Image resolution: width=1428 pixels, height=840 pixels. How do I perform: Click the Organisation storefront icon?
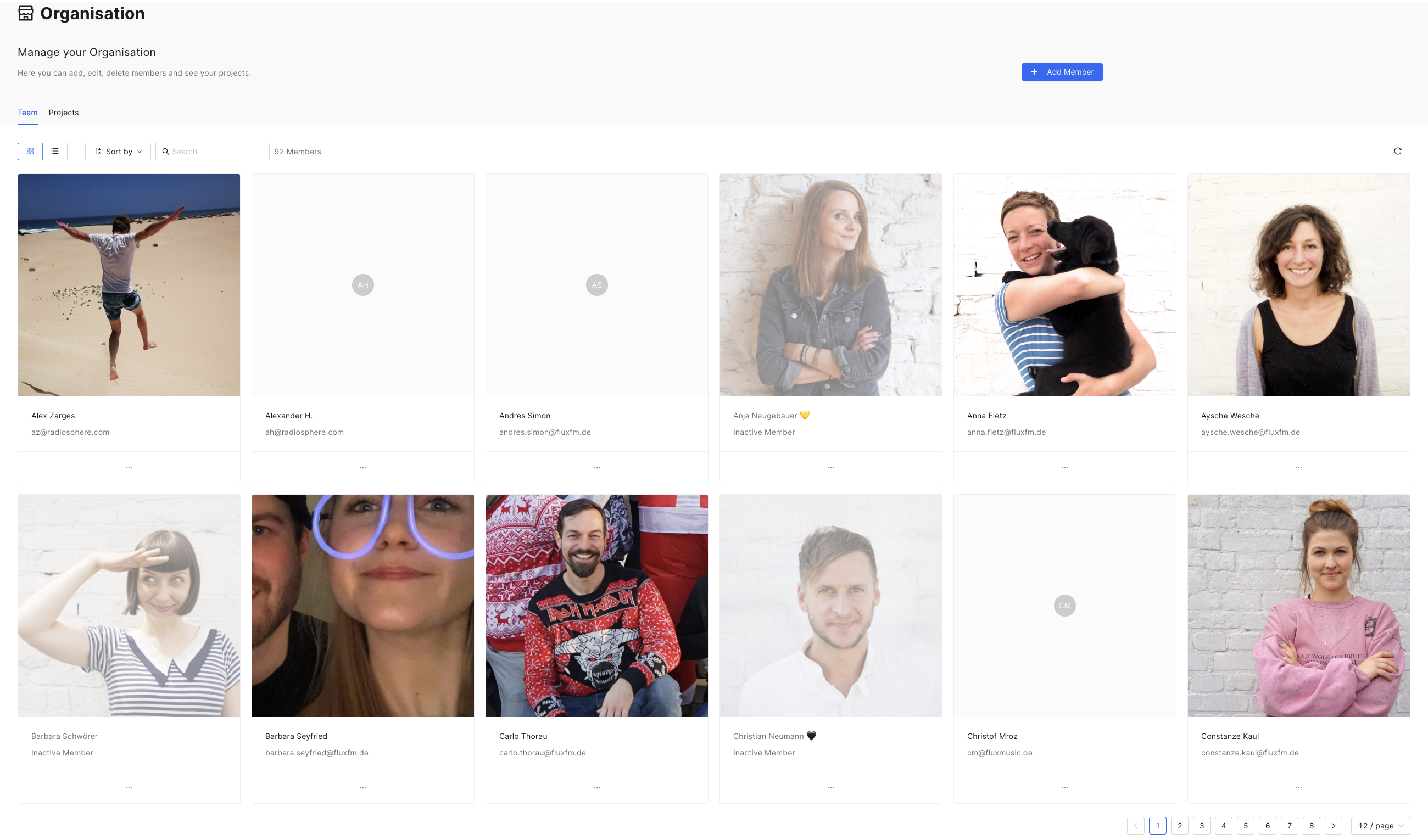point(25,13)
